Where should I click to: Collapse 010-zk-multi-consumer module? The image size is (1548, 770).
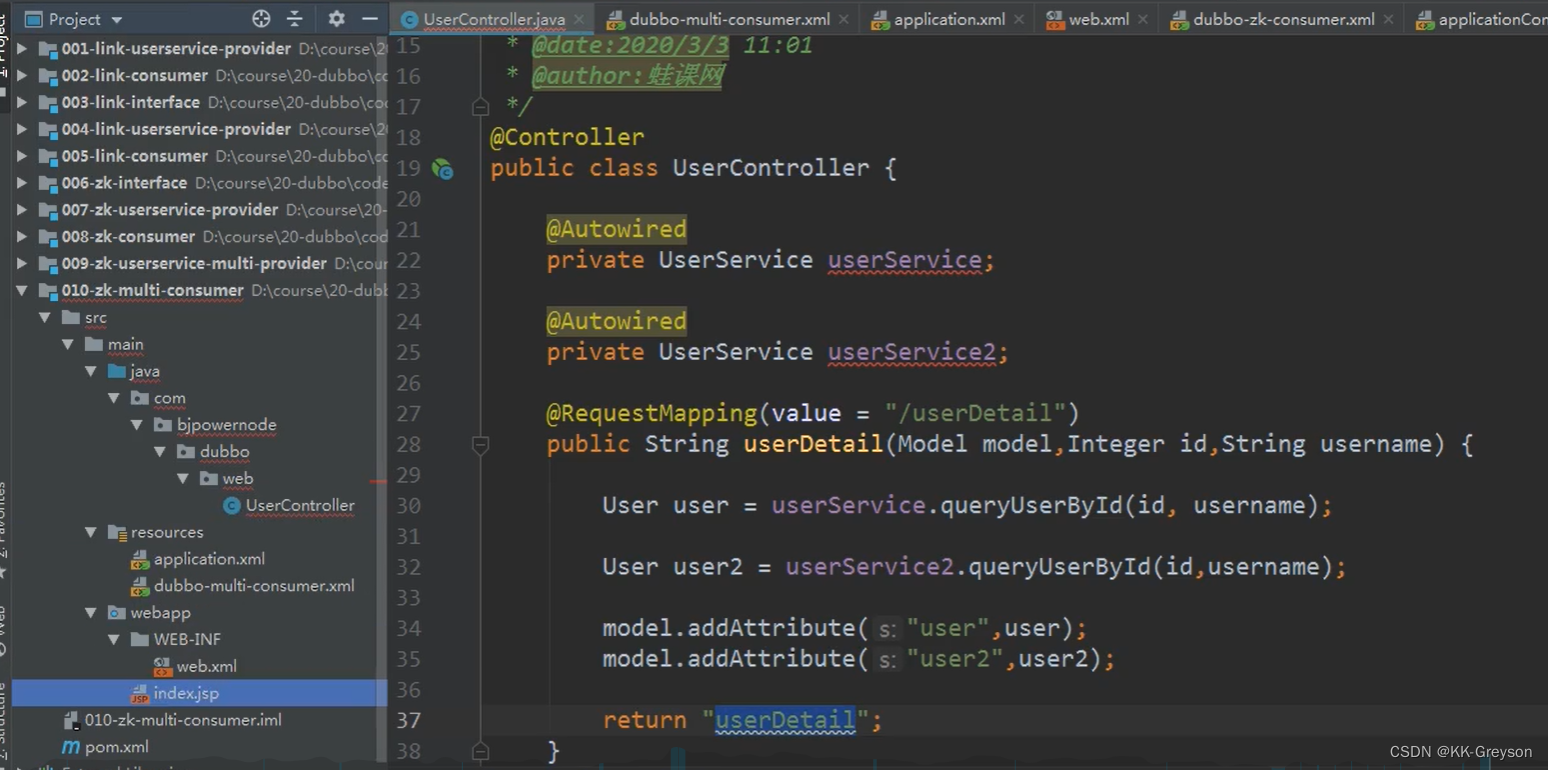click(x=21, y=291)
